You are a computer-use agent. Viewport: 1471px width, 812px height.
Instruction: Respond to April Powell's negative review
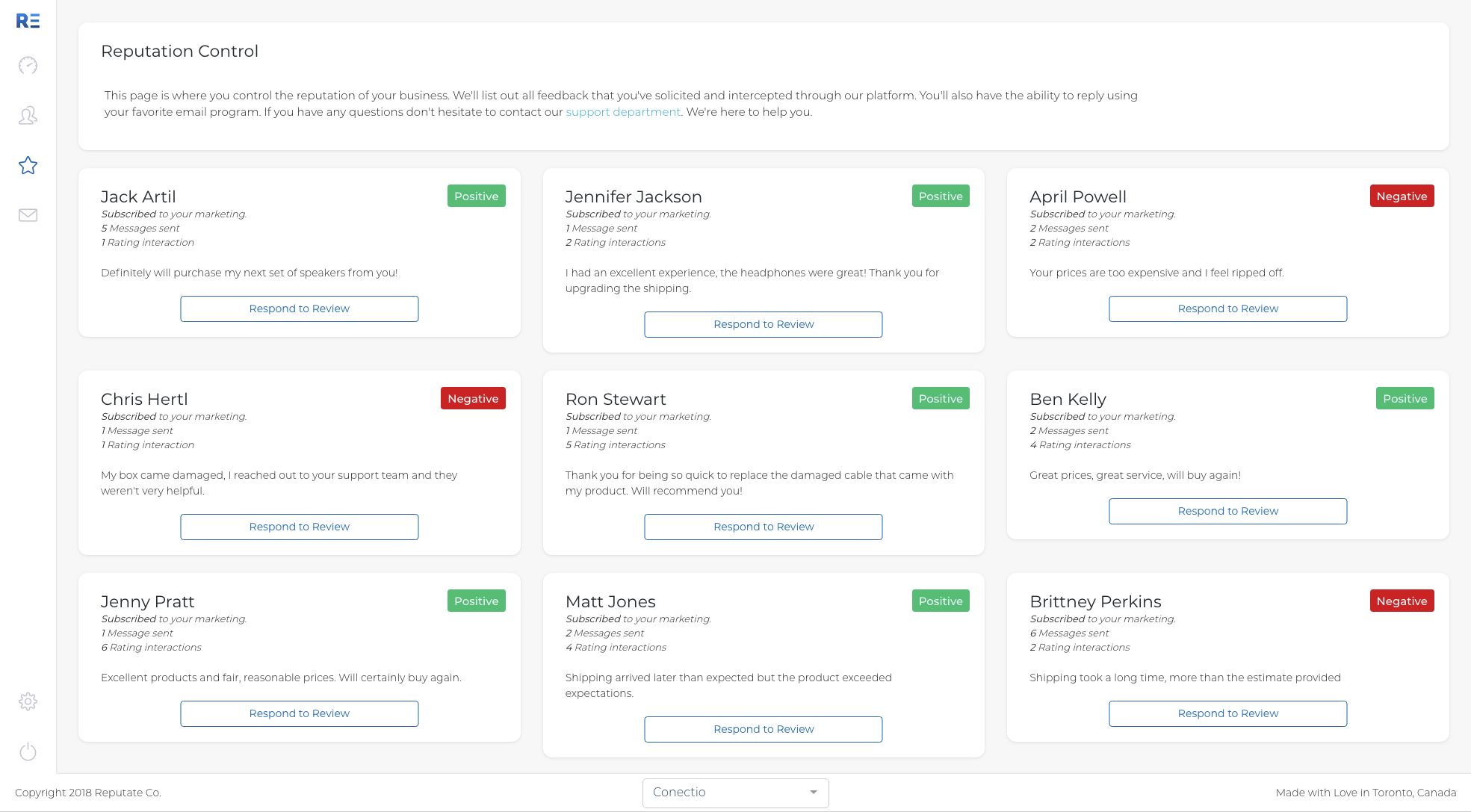(x=1227, y=309)
